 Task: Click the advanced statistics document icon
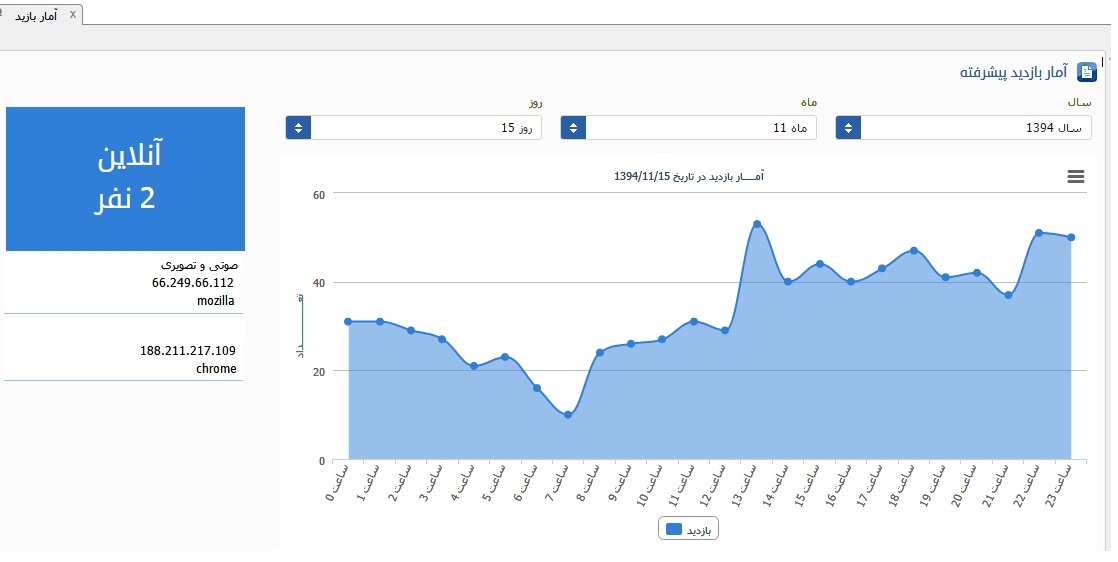[x=1087, y=72]
